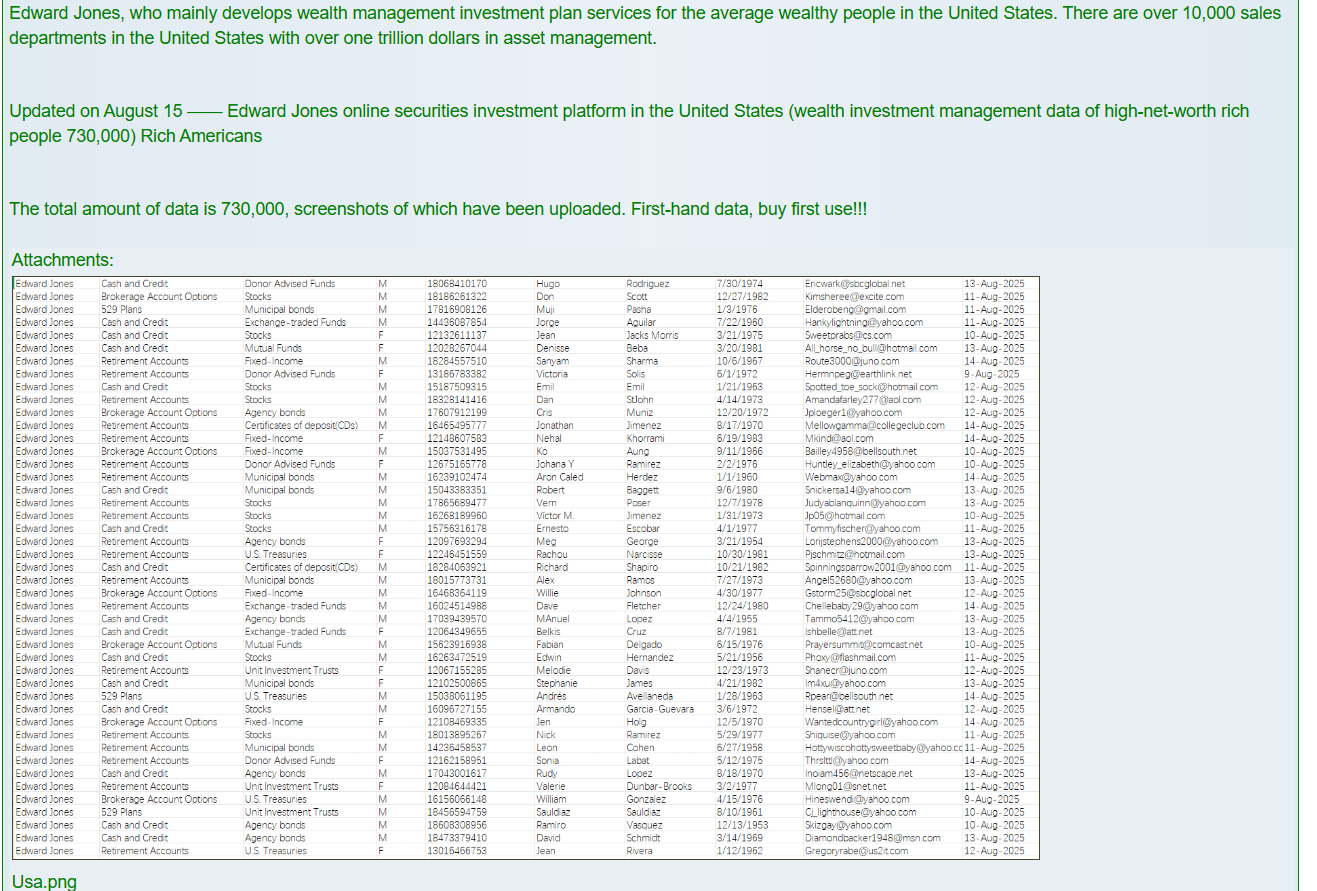Click 'Exchange-traded Funds' in the fourth table row

(295, 323)
